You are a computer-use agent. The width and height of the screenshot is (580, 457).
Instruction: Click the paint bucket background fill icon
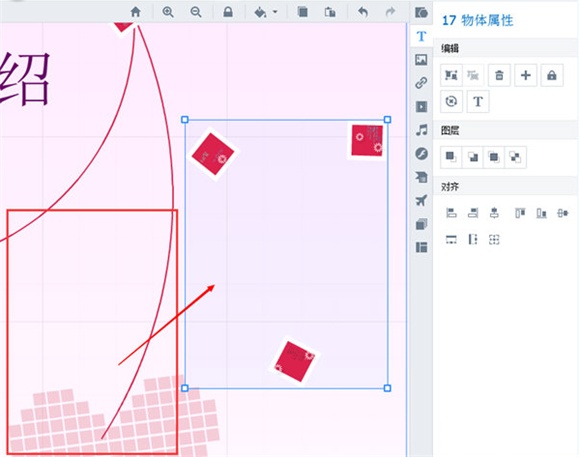pos(260,12)
